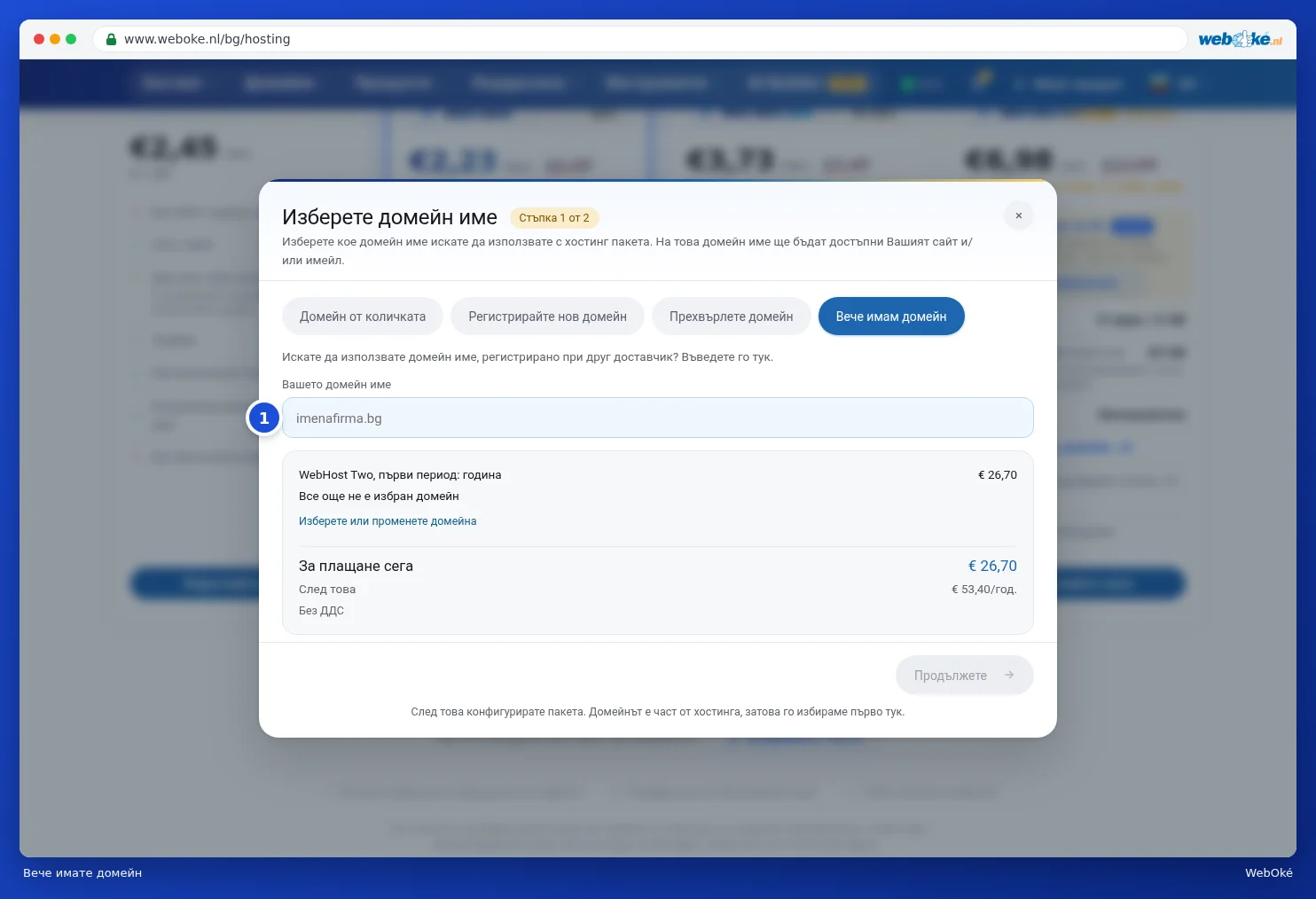Viewport: 1316px width, 899px height.
Task: Click the "WebOké" caption in the bottom corner
Action: coord(1269,873)
